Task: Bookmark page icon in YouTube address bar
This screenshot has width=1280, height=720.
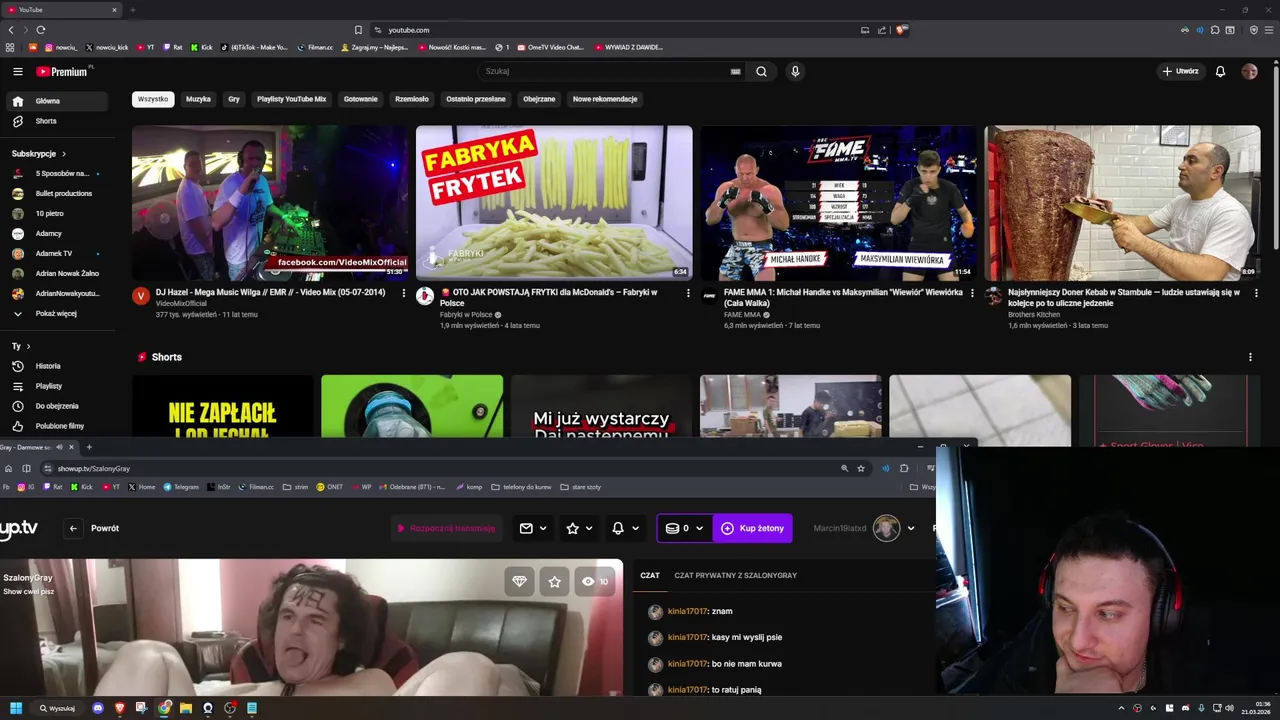Action: coord(358,30)
